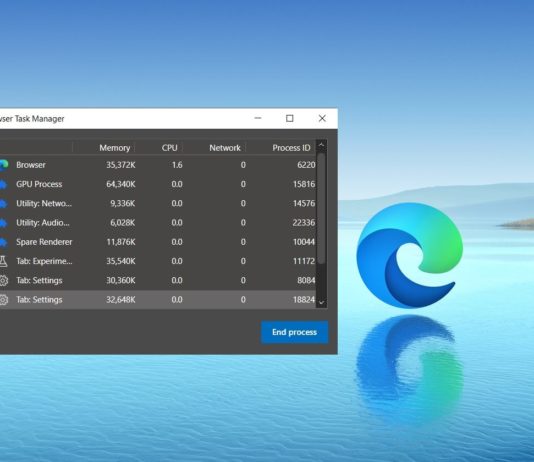
Task: Click CPU value 1.6 for Browser
Action: click(x=177, y=165)
